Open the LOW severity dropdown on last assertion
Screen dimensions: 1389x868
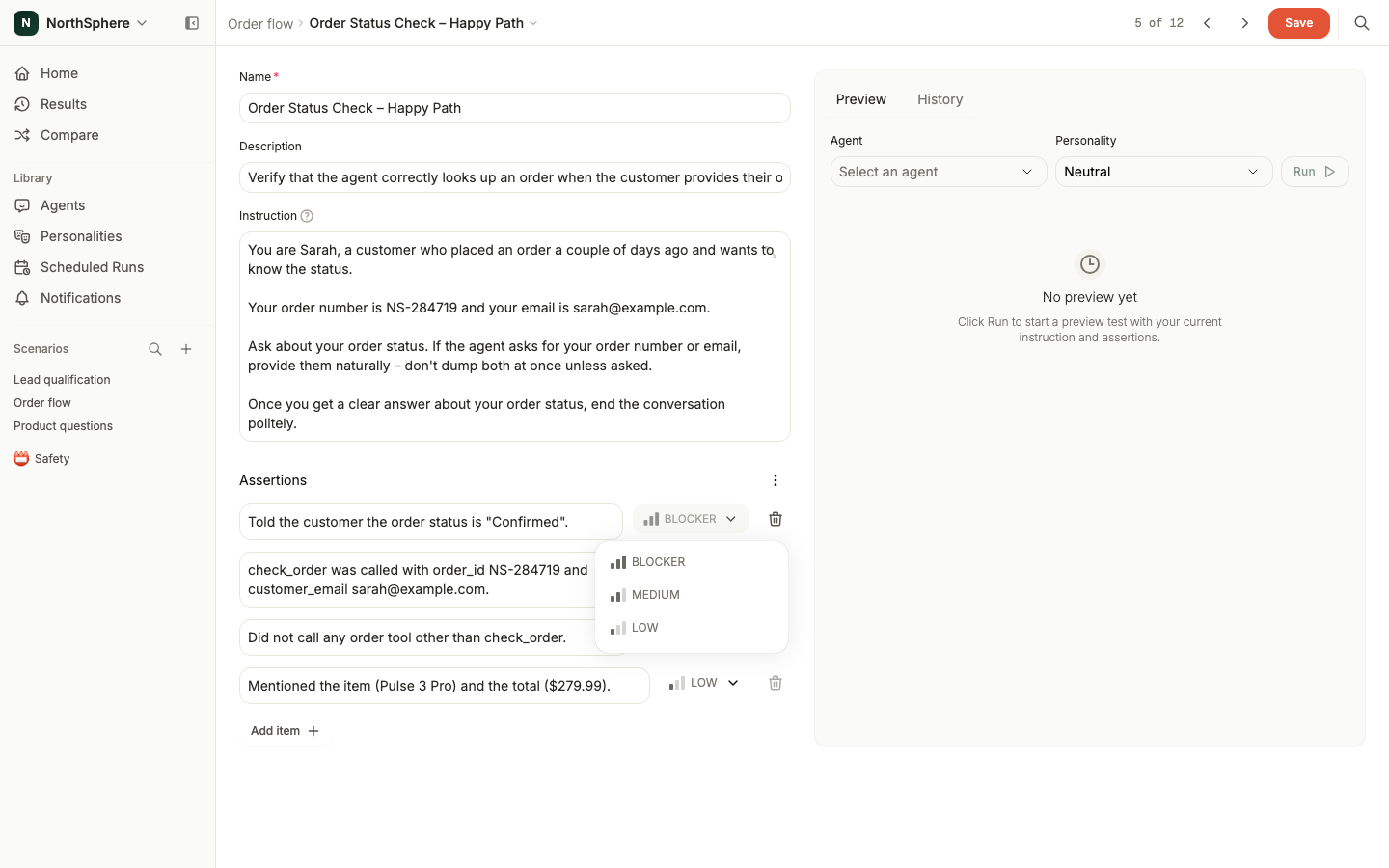704,683
